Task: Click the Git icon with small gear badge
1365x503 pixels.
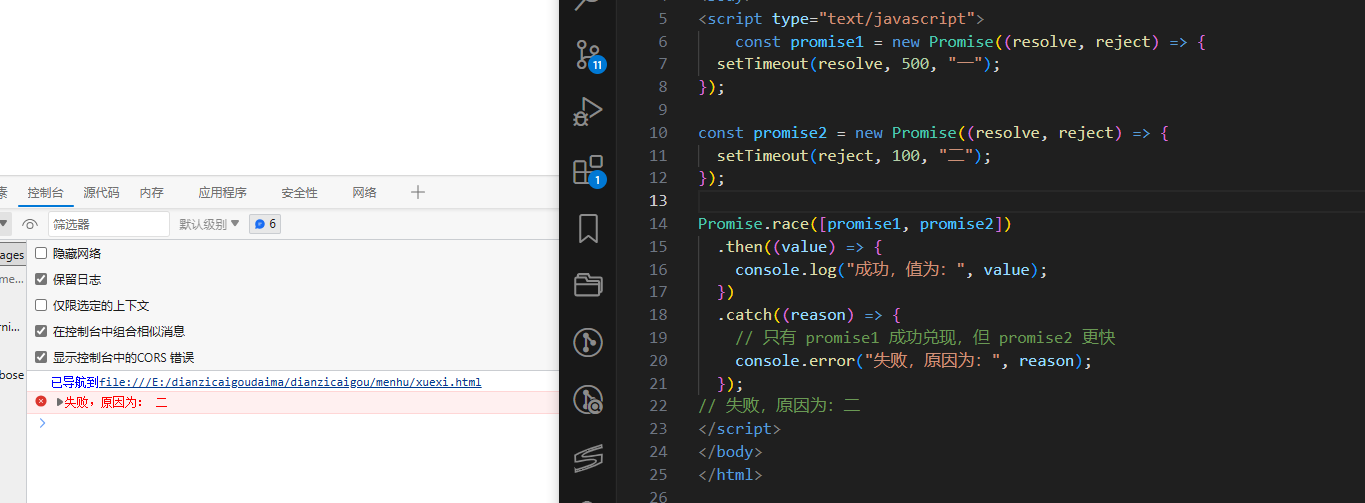Action: 588,401
